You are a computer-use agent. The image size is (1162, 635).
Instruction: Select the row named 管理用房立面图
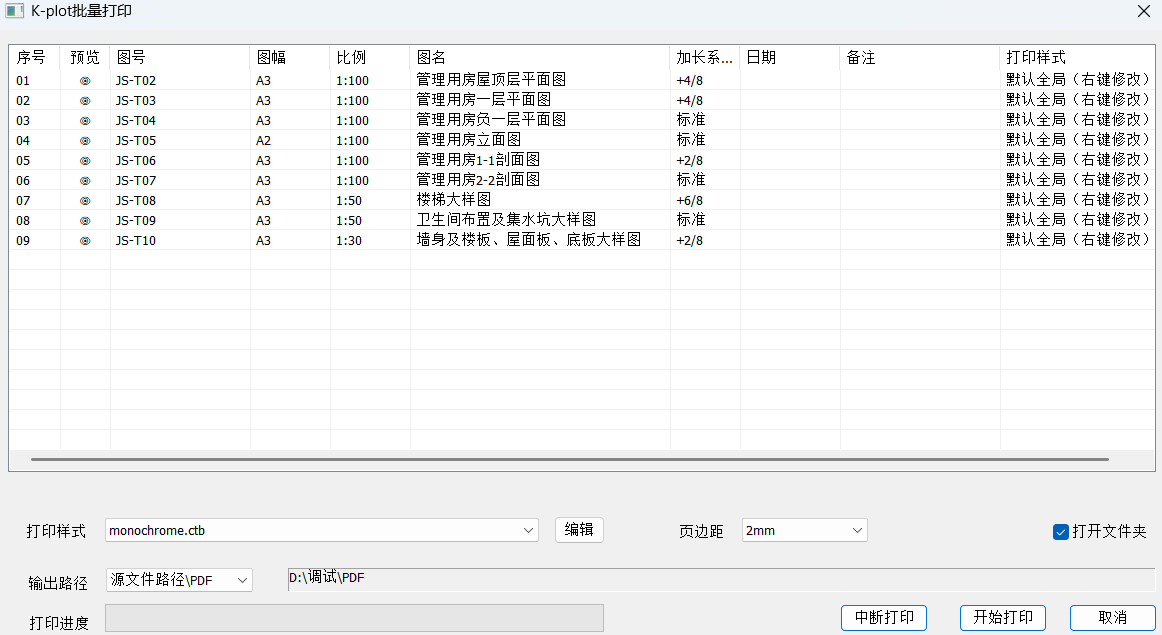[x=581, y=141]
